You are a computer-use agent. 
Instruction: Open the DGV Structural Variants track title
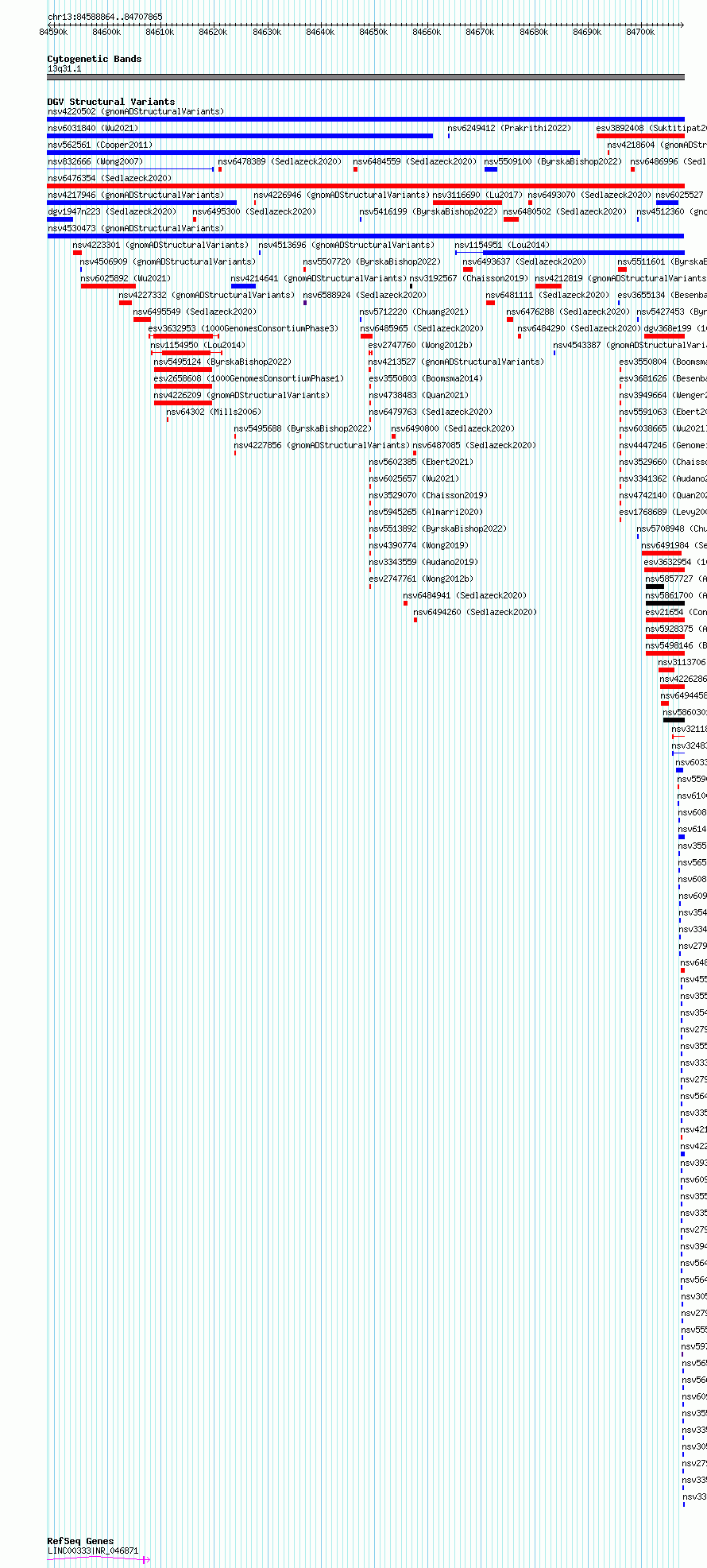point(110,102)
